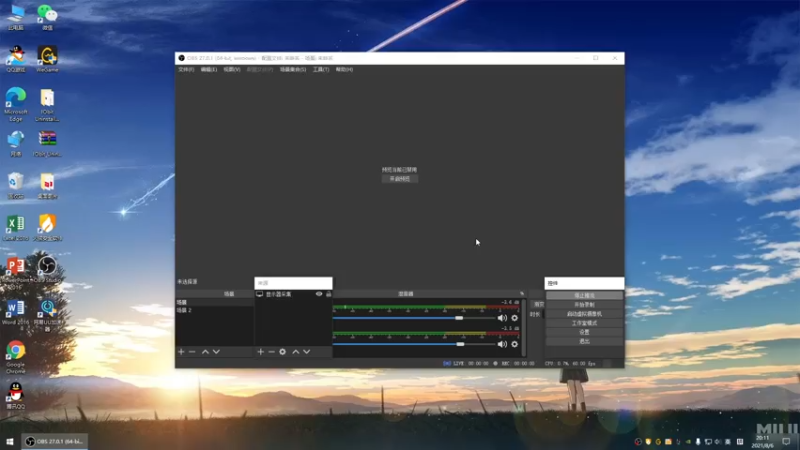Screen dimensions: 800x450
Task: Open WeGame desktop shortcut
Action: pos(47,59)
